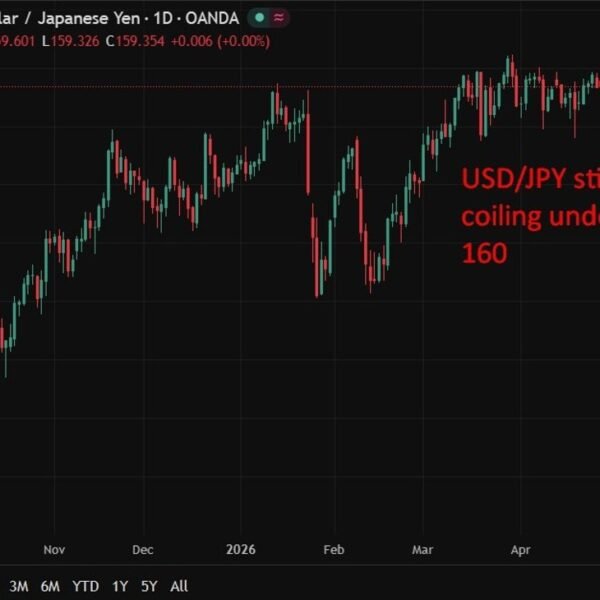Click the close value C159.354
The image size is (600, 600).
pyautogui.click(x=135, y=41)
